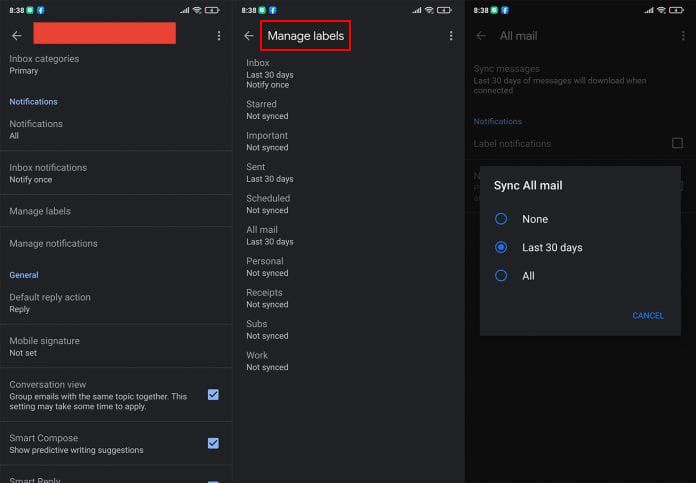Open Personal label settings

pos(348,267)
